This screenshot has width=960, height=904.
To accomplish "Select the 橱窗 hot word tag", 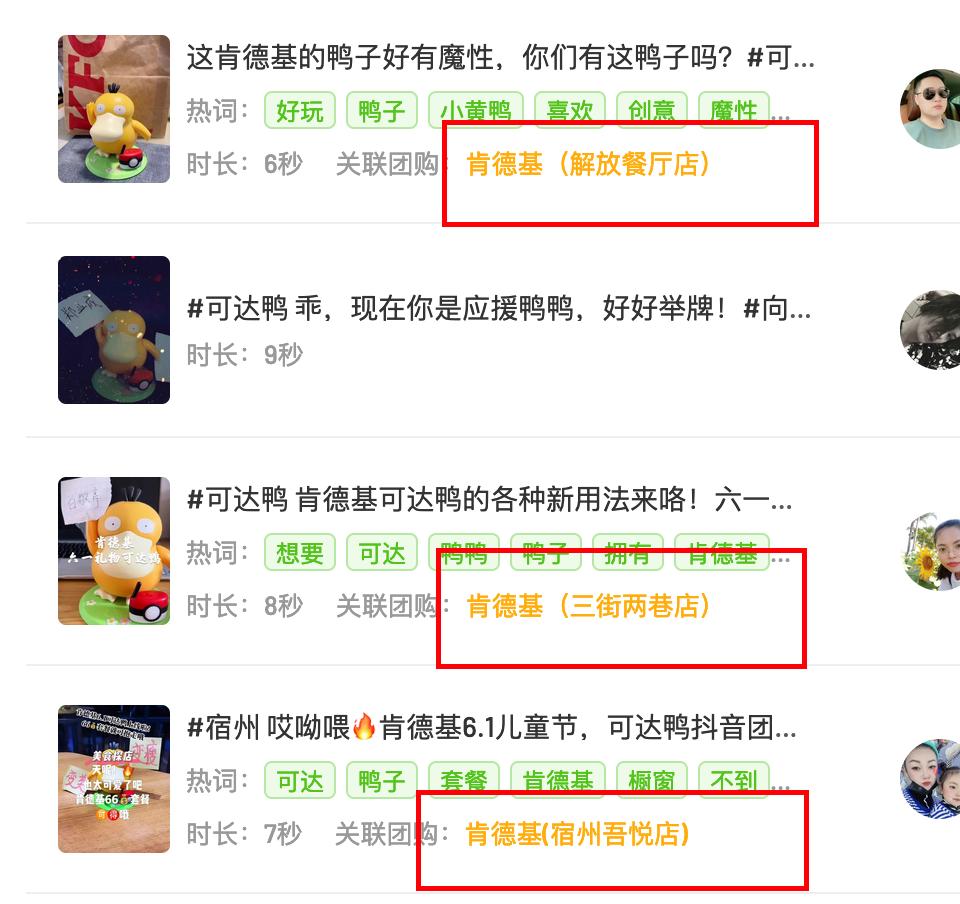I will pyautogui.click(x=651, y=780).
